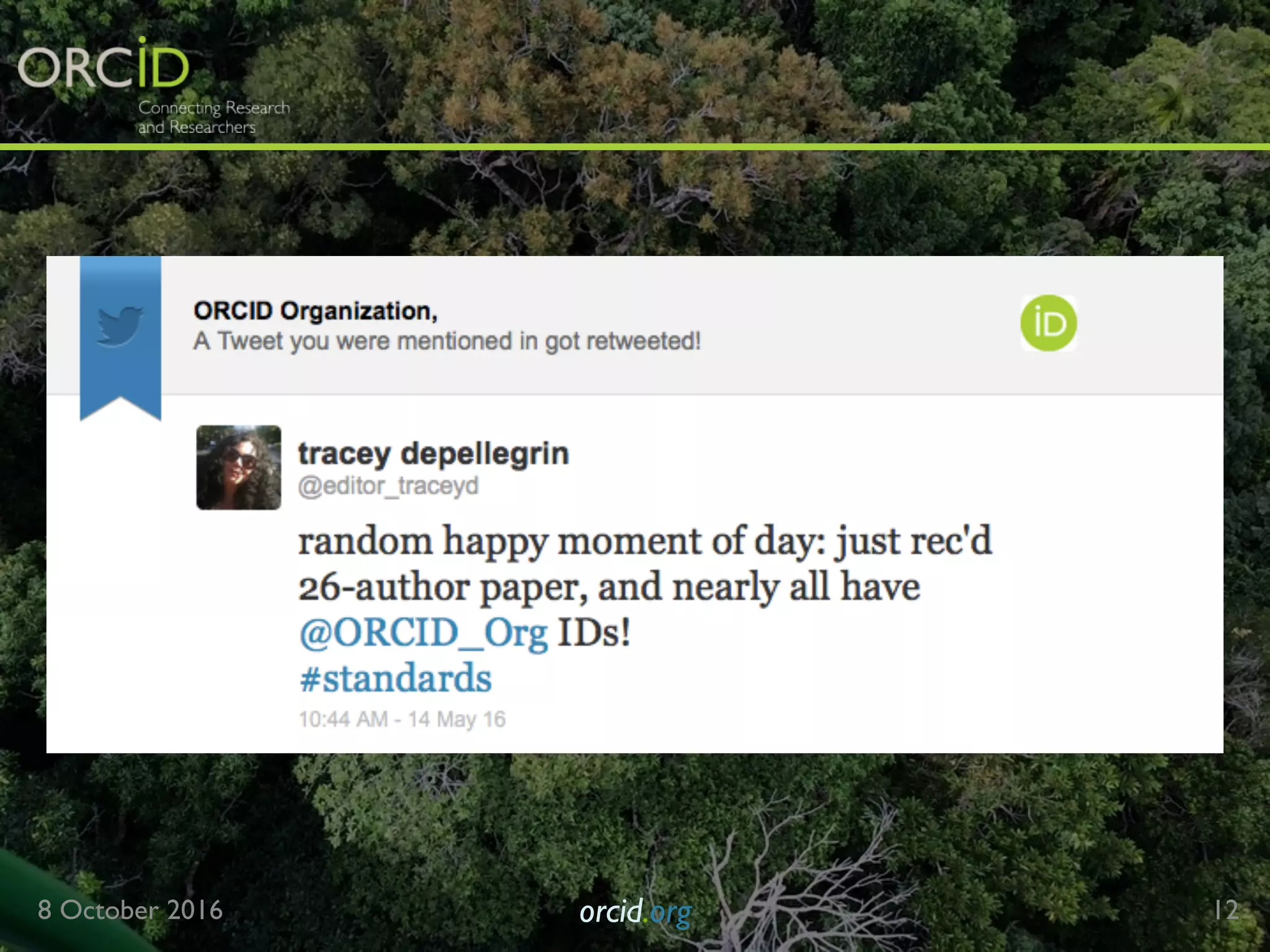This screenshot has height=952, width=1270.
Task: Click the blue Twitter bird bookmark icon
Action: [x=120, y=338]
